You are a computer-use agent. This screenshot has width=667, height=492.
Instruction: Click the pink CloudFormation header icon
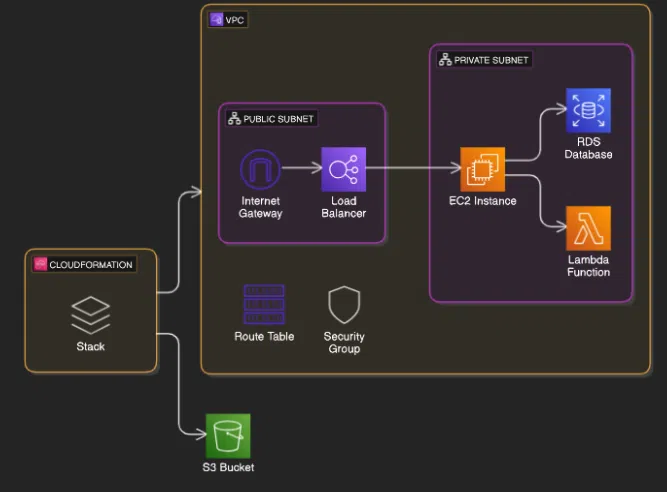(40, 264)
